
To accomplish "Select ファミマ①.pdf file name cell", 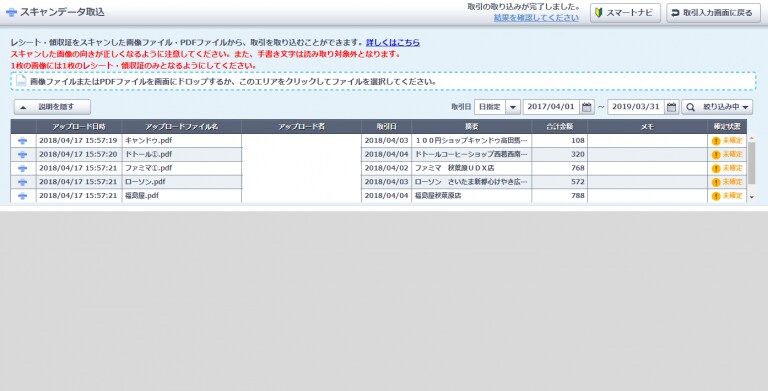I will pos(182,168).
